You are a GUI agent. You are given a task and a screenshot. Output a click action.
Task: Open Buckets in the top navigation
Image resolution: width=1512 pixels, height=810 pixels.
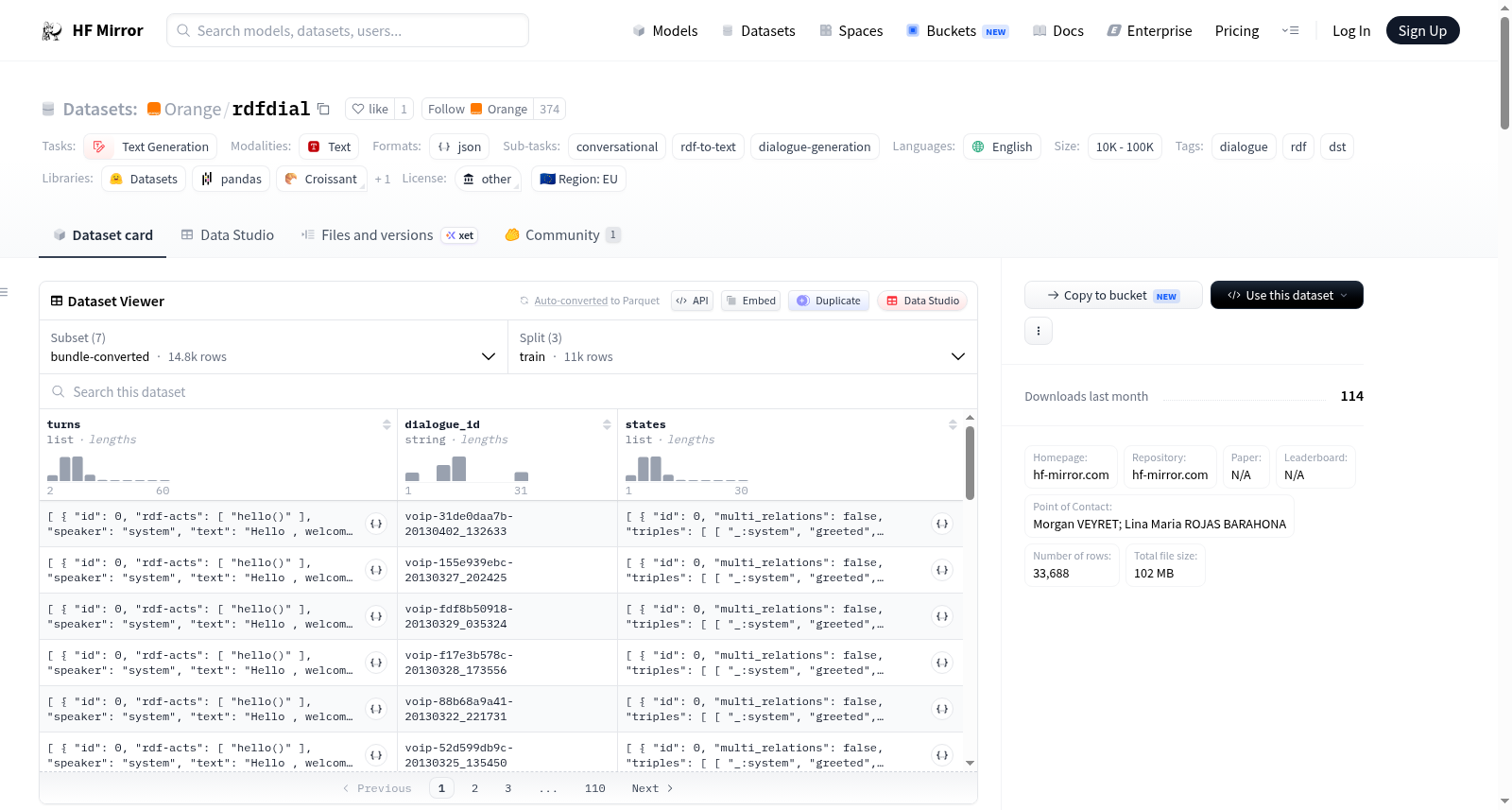click(957, 31)
